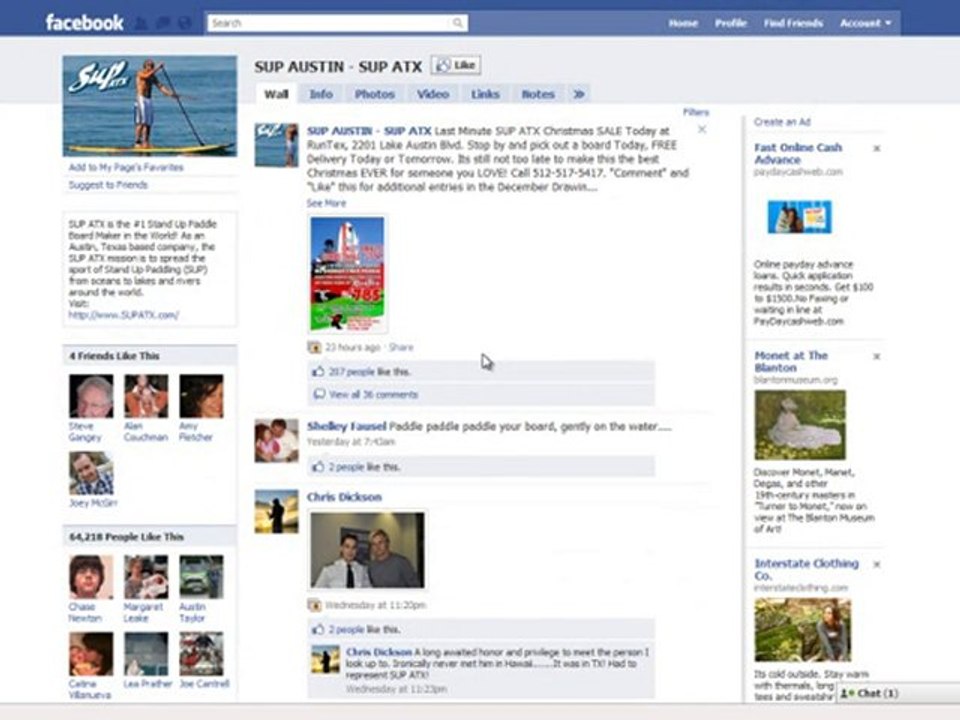
Task: Open Shelley Fausel's profile name
Action: pyautogui.click(x=347, y=426)
